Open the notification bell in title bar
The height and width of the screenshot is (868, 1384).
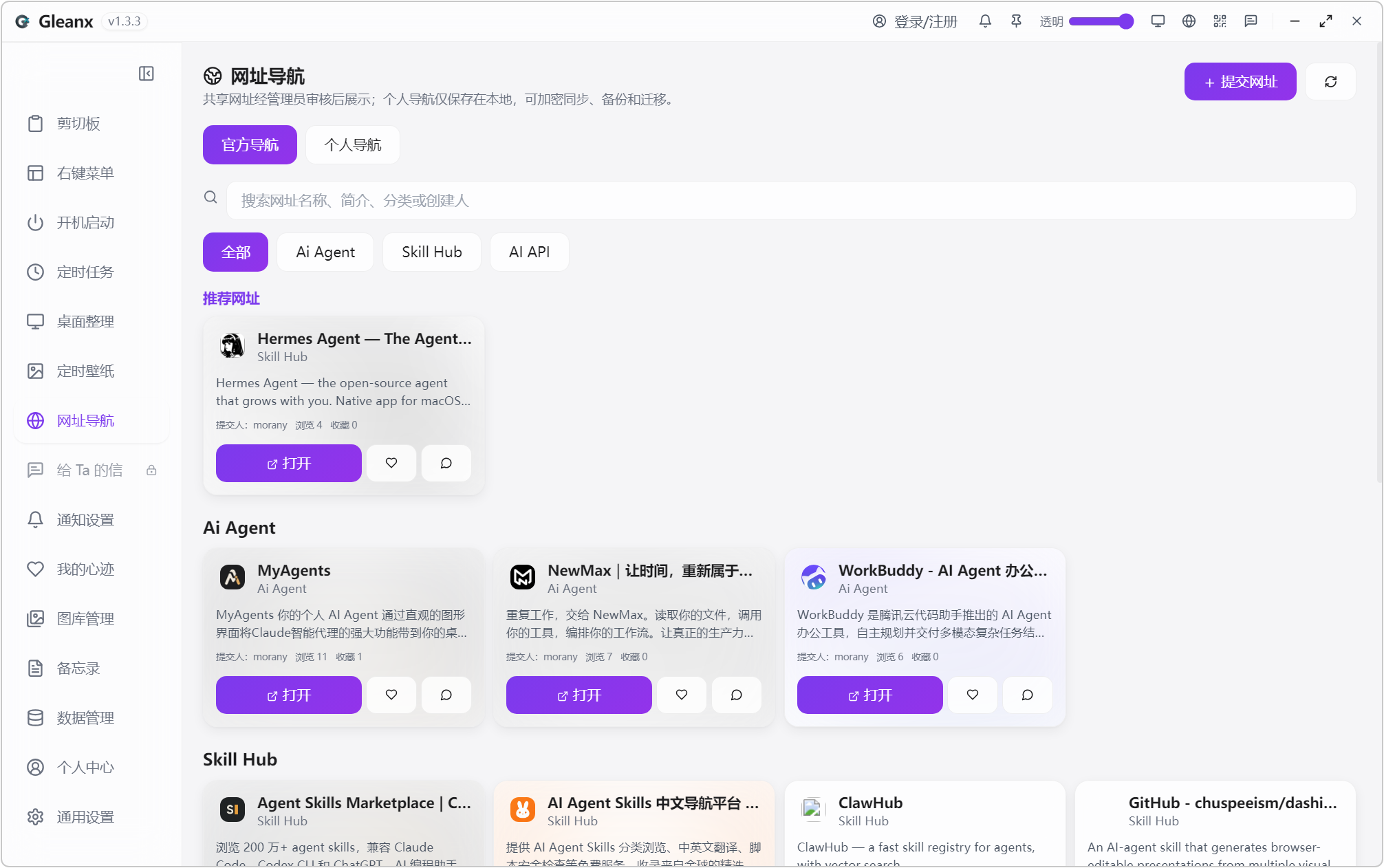click(x=985, y=21)
